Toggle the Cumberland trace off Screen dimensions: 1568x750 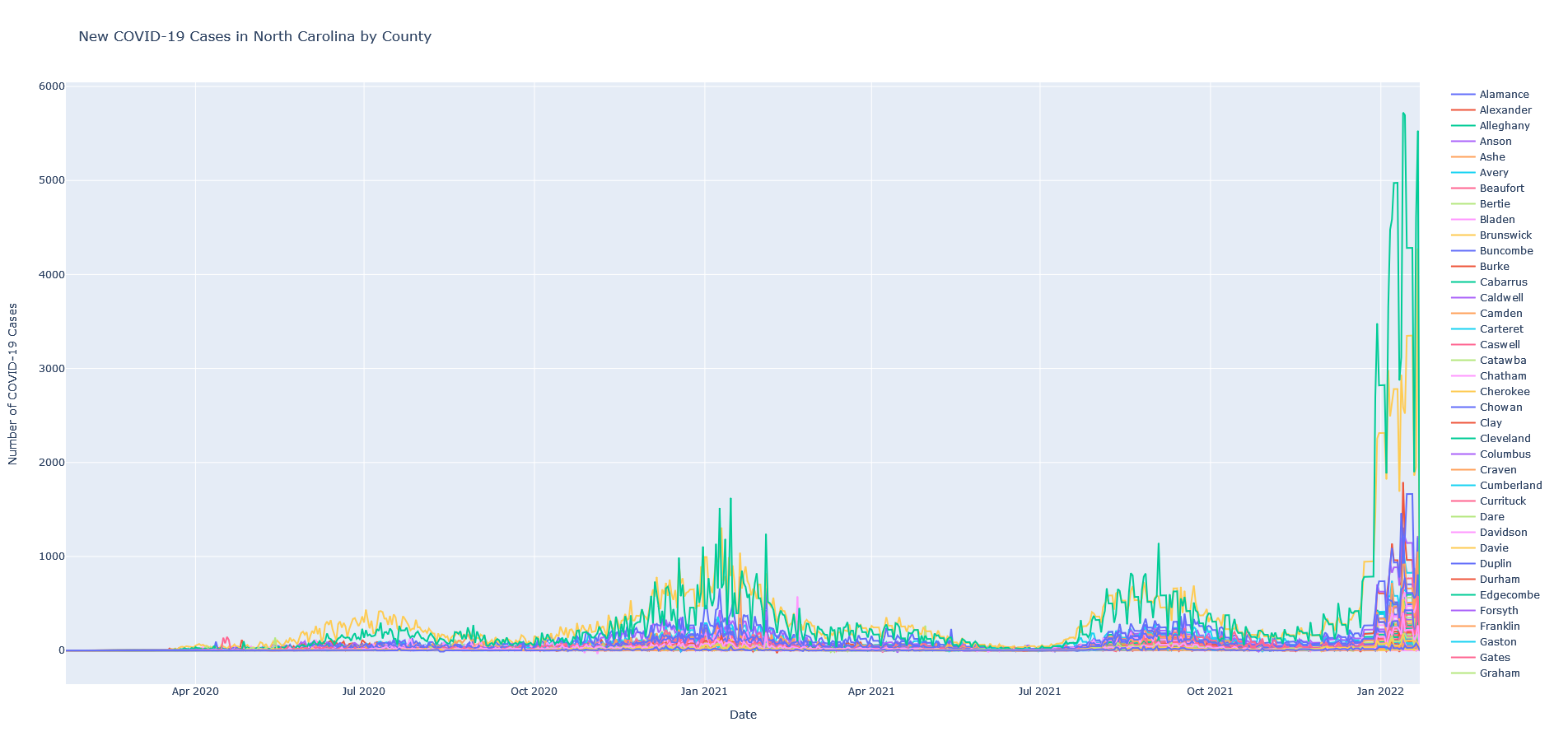click(1510, 486)
